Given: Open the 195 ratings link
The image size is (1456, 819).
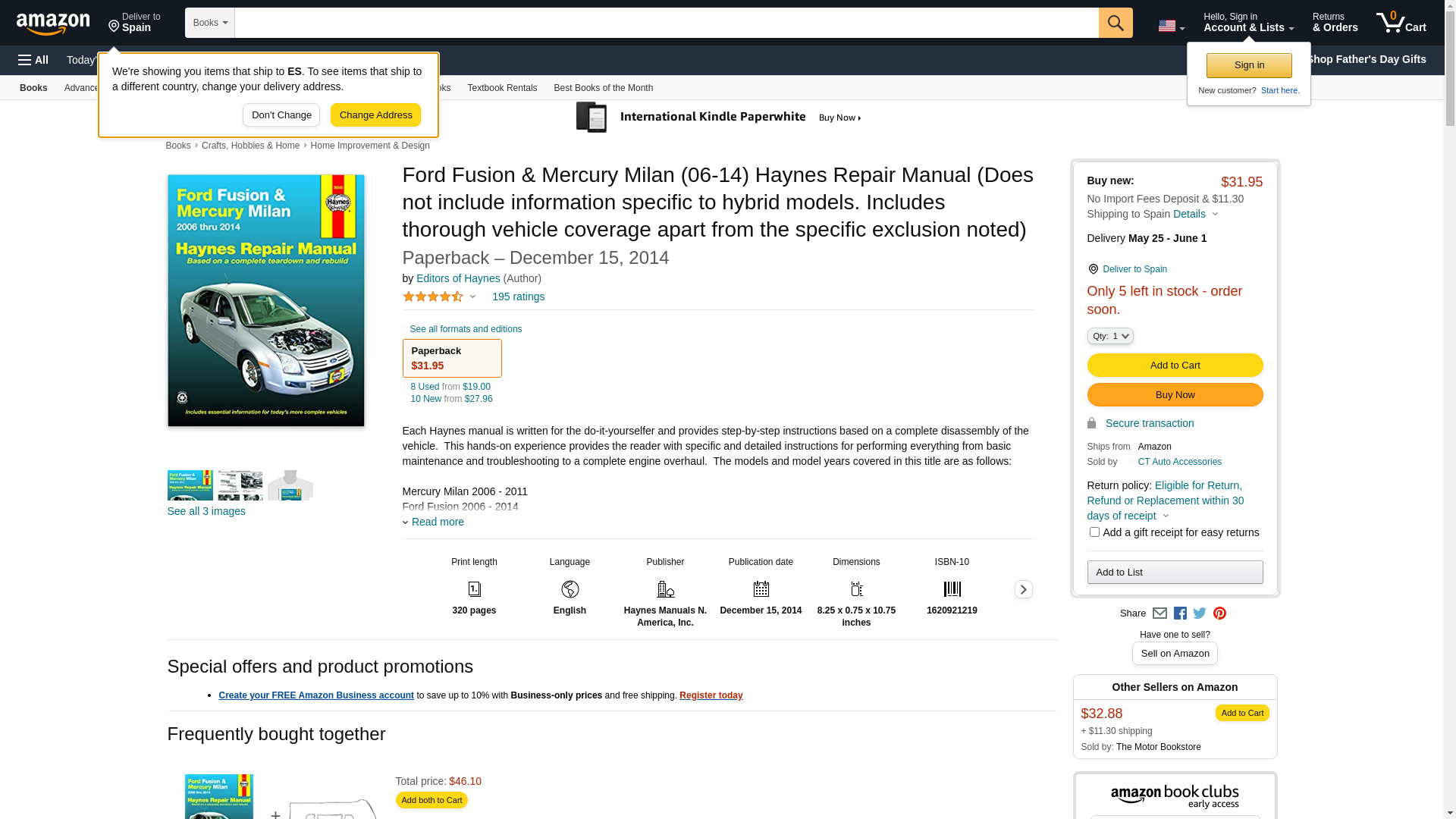Looking at the screenshot, I should (x=518, y=297).
